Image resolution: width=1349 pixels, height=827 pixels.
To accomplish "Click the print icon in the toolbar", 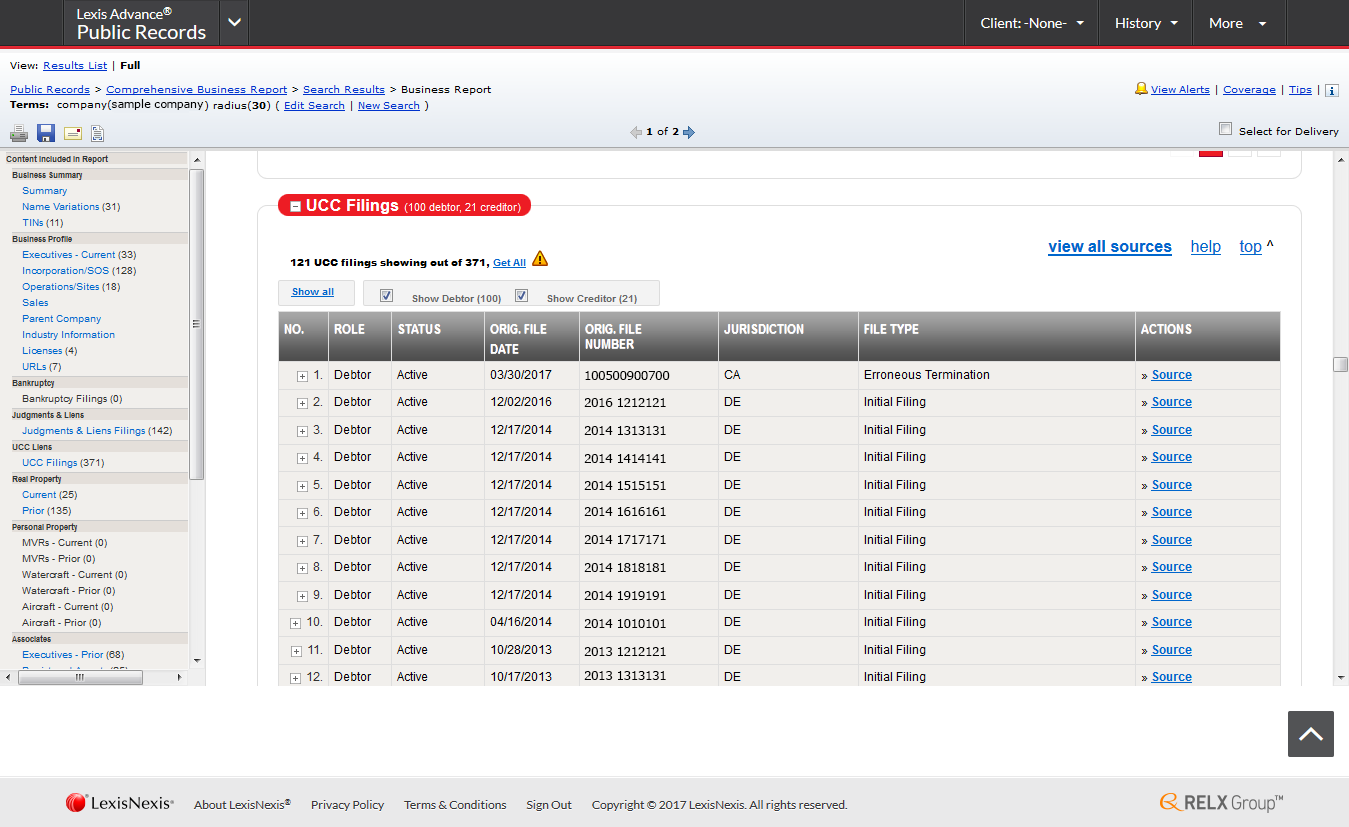I will pyautogui.click(x=19, y=133).
